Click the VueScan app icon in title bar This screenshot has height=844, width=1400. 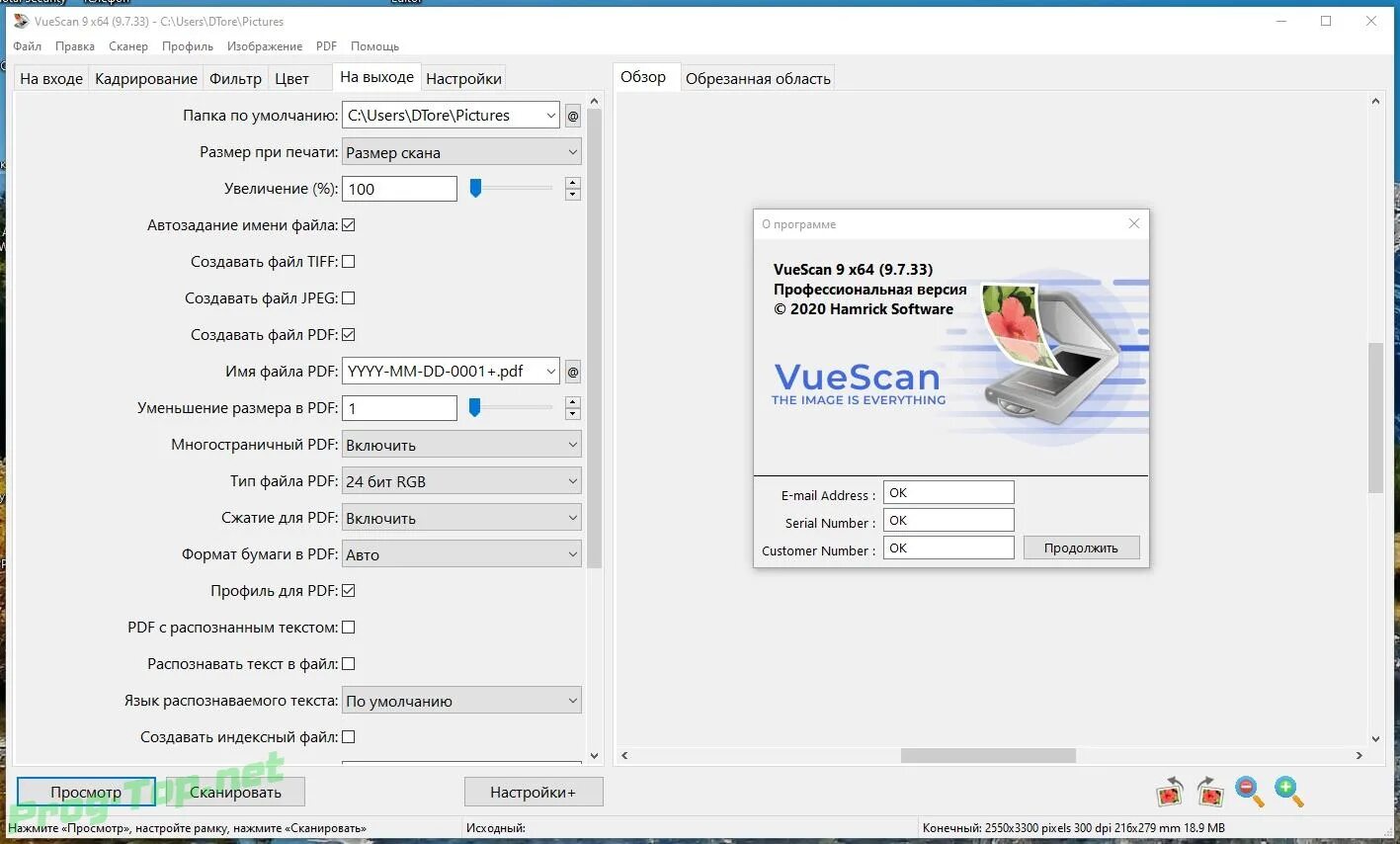point(21,21)
